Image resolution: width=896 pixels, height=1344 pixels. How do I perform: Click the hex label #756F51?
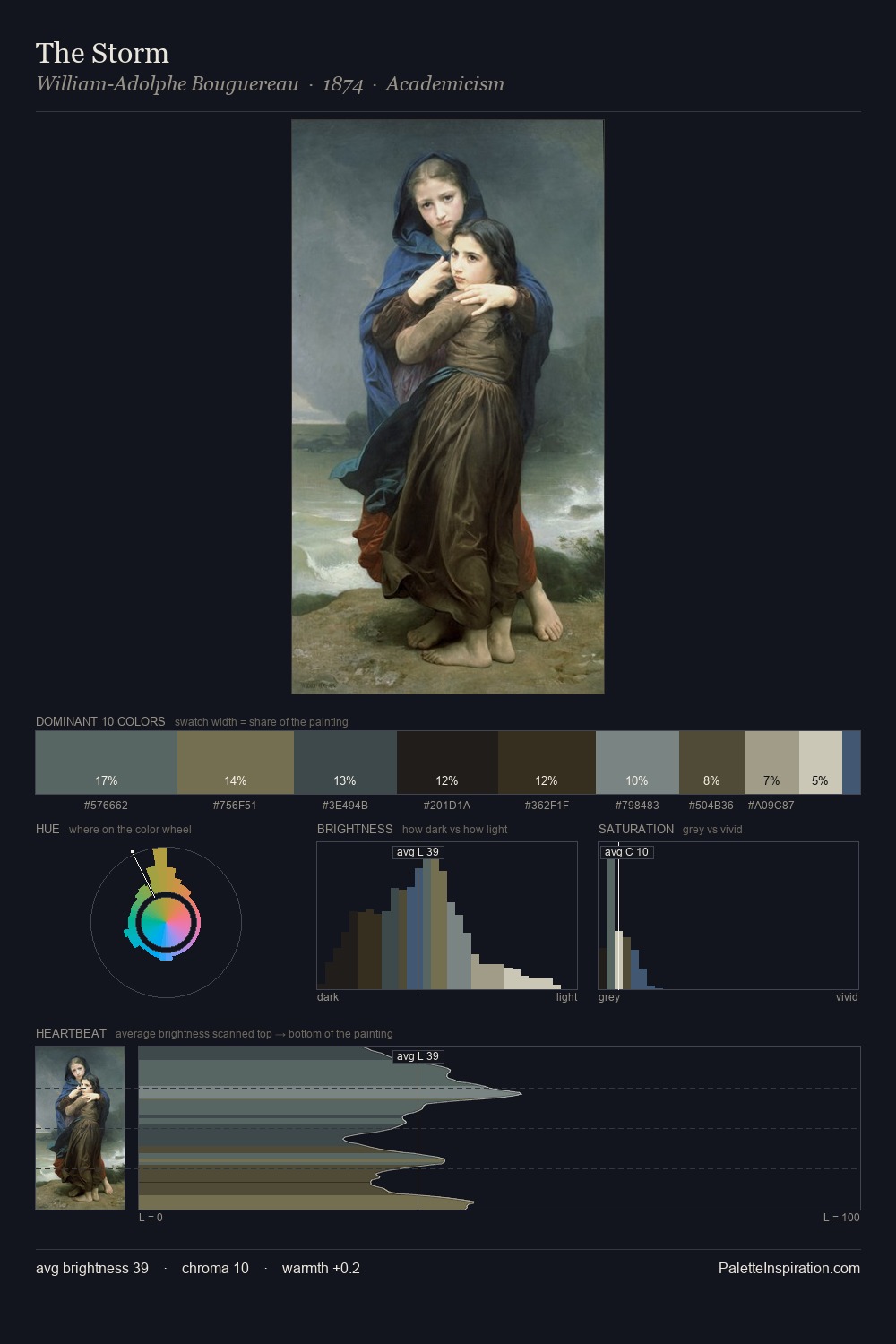tap(235, 806)
